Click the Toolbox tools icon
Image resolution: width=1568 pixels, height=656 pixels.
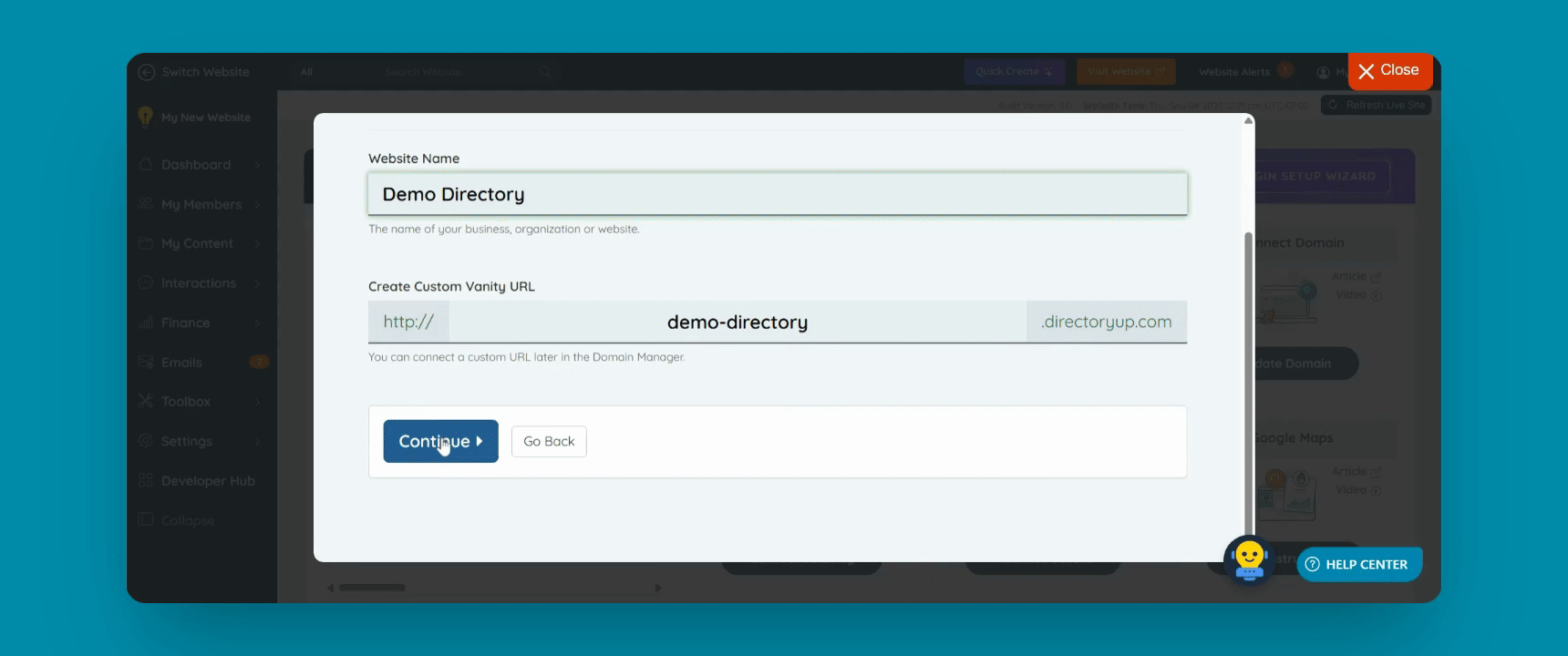pyautogui.click(x=146, y=402)
